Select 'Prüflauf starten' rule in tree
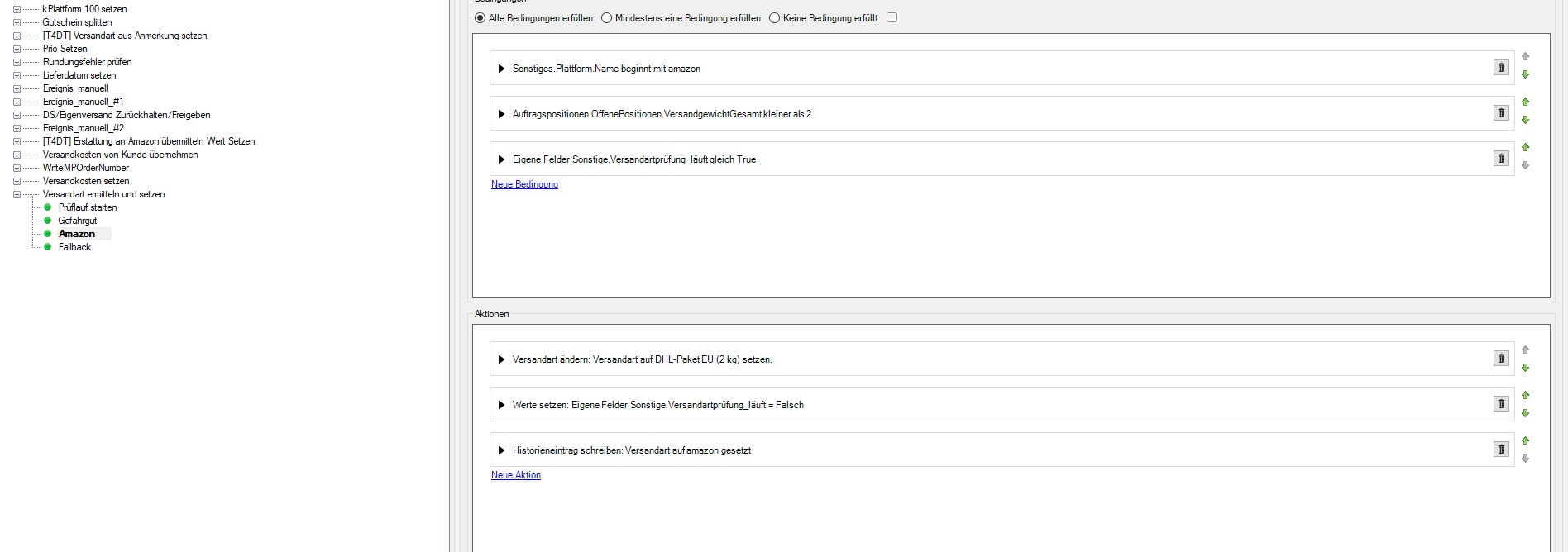The width and height of the screenshot is (1568, 552). coord(88,207)
